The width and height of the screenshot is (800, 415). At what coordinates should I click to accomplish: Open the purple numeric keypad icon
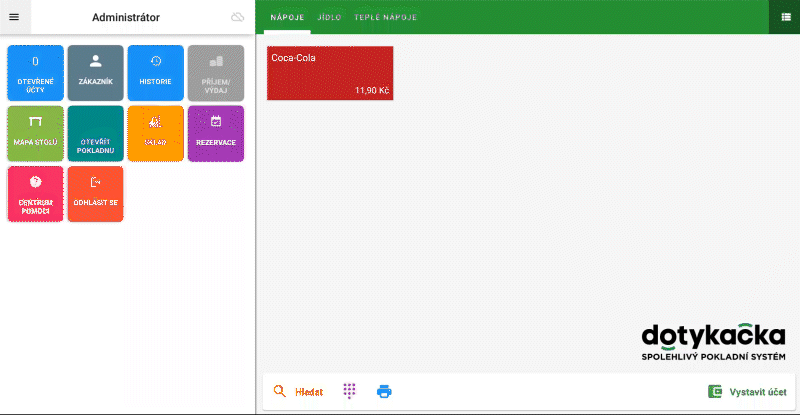point(349,392)
